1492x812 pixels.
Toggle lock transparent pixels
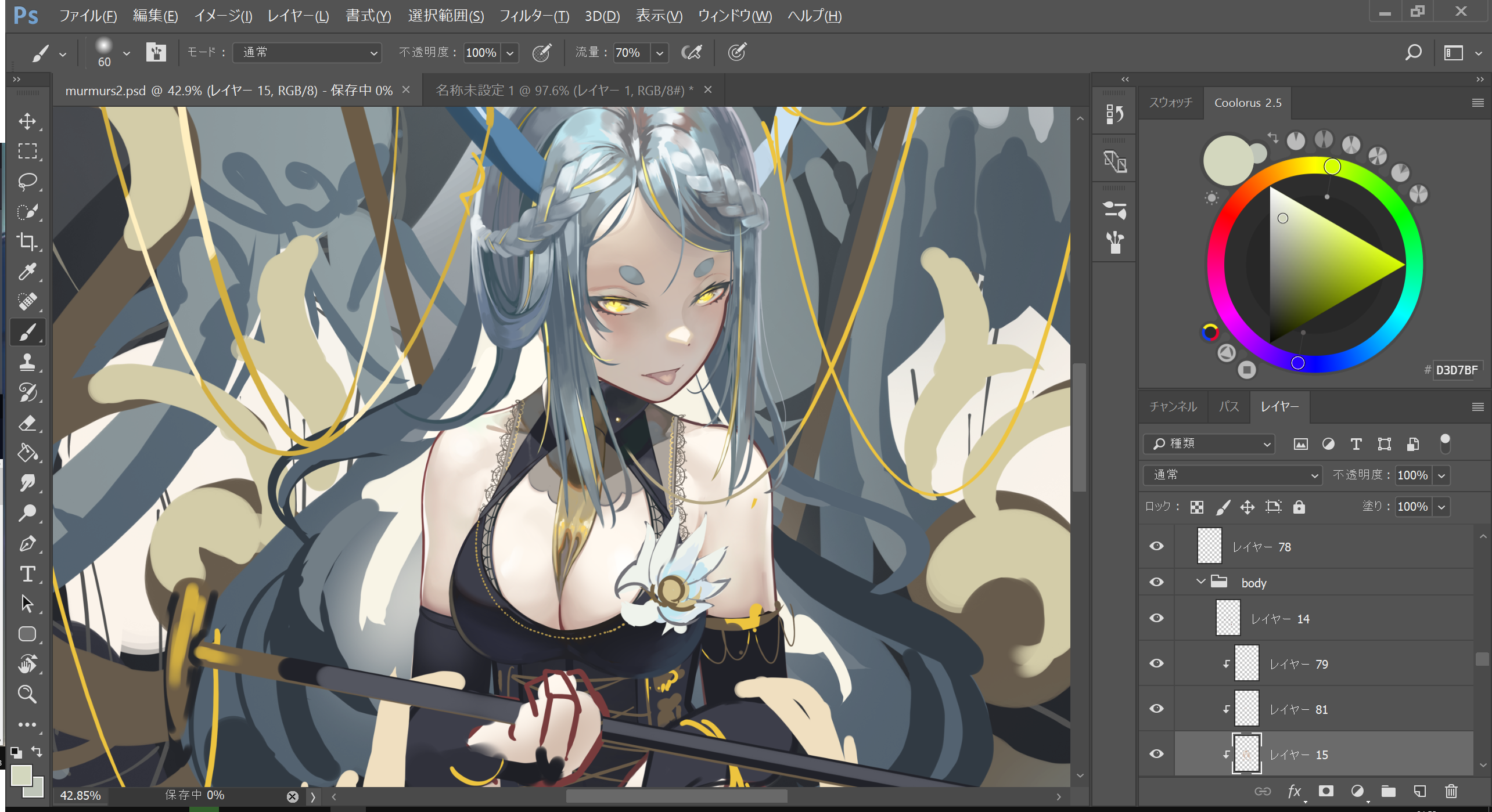1196,507
